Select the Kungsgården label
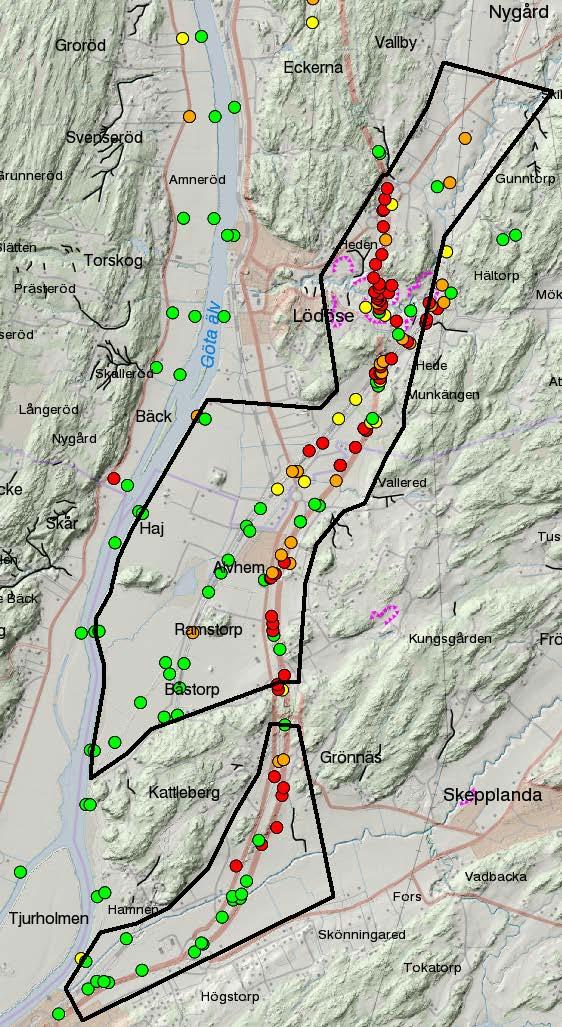562x1027 pixels. click(x=451, y=638)
